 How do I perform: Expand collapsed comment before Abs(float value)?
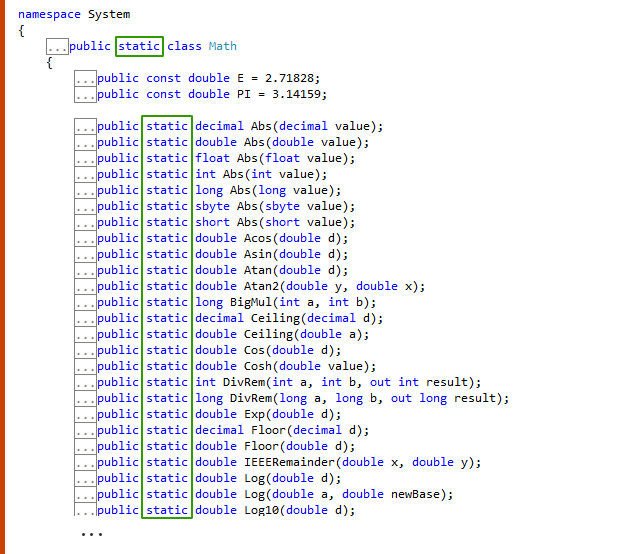click(x=85, y=158)
